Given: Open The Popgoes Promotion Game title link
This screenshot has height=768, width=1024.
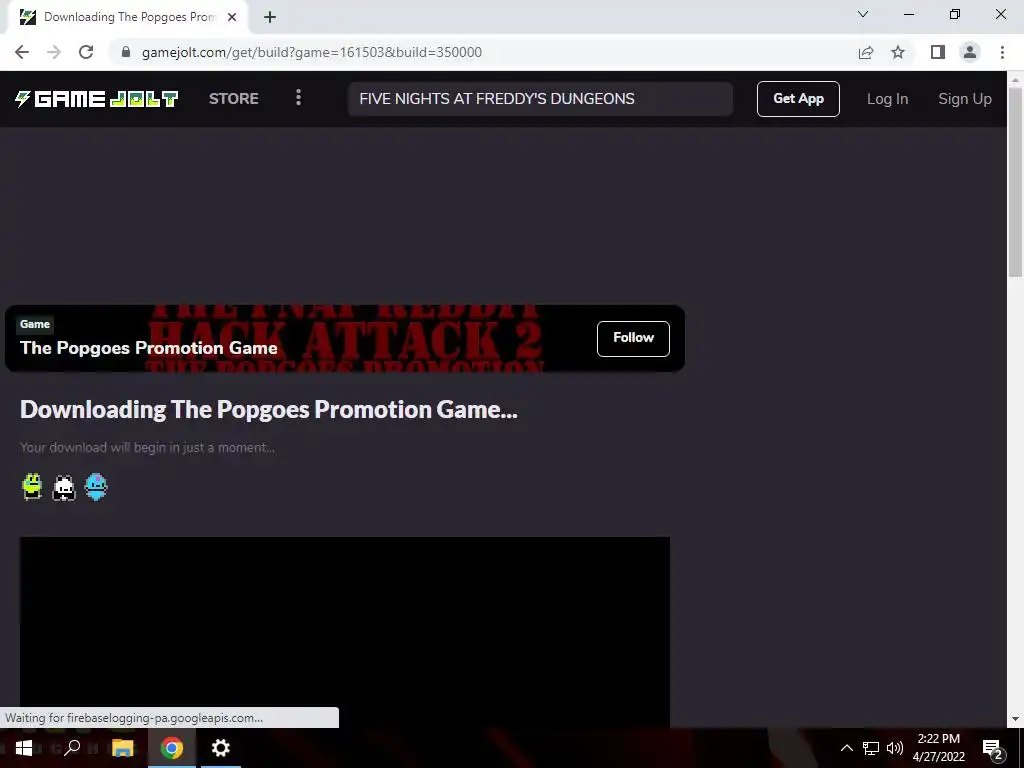Looking at the screenshot, I should point(149,347).
